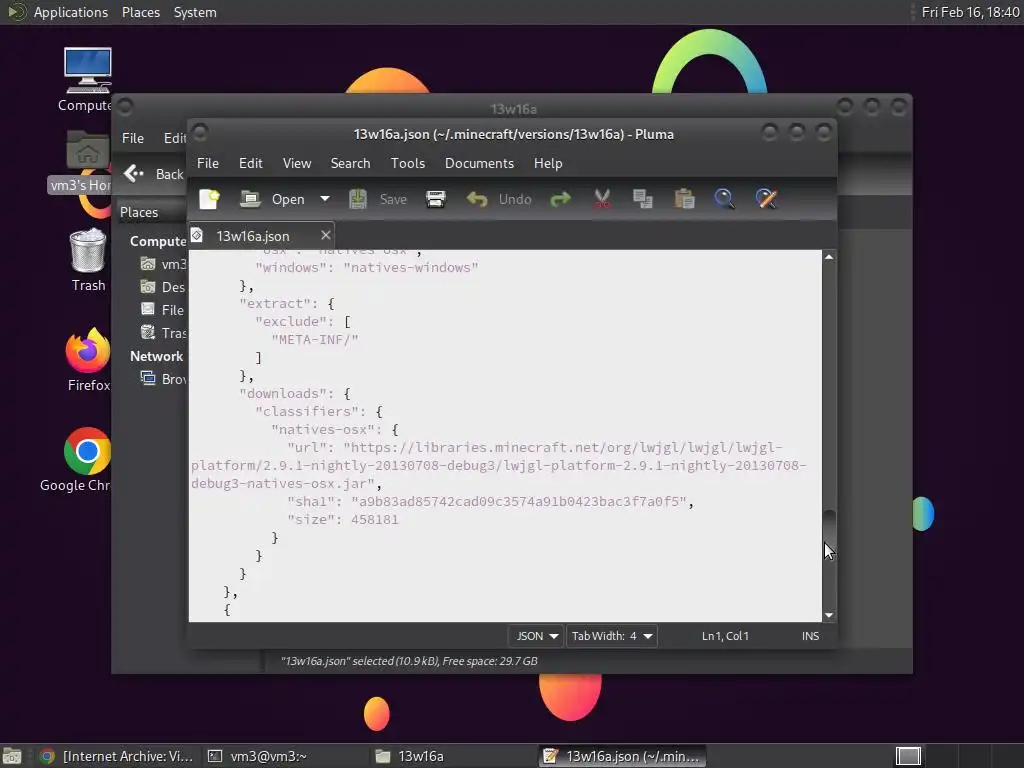Click the vertical scrollbar thumb in editor

[x=829, y=532]
